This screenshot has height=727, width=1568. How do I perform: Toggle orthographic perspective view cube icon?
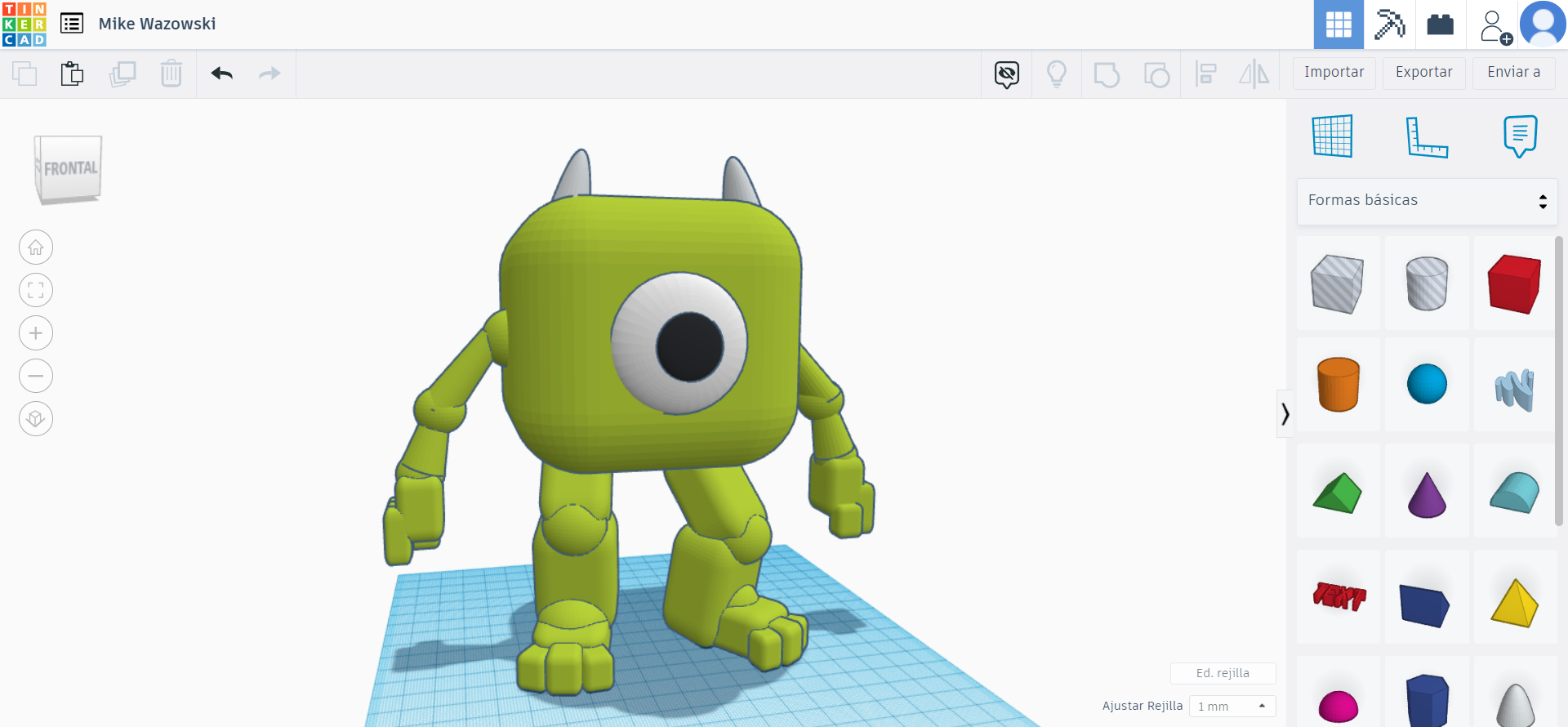point(36,419)
